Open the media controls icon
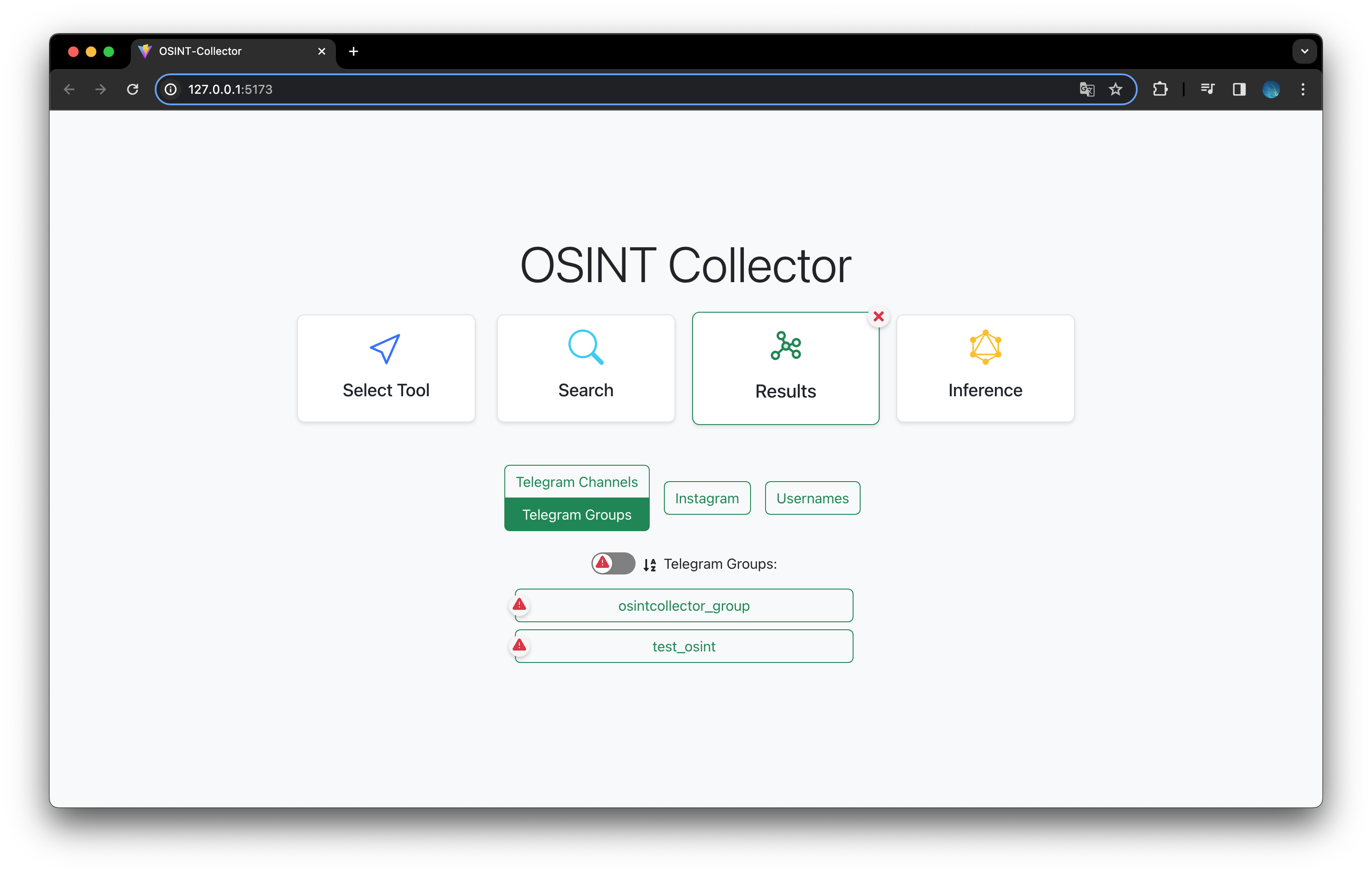Image resolution: width=1372 pixels, height=873 pixels. coord(1207,89)
